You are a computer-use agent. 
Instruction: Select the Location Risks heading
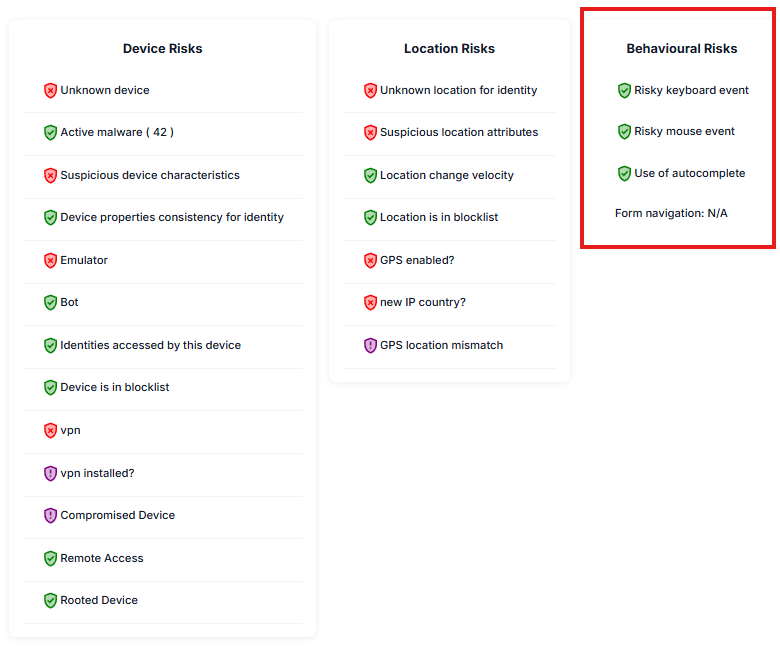(449, 48)
